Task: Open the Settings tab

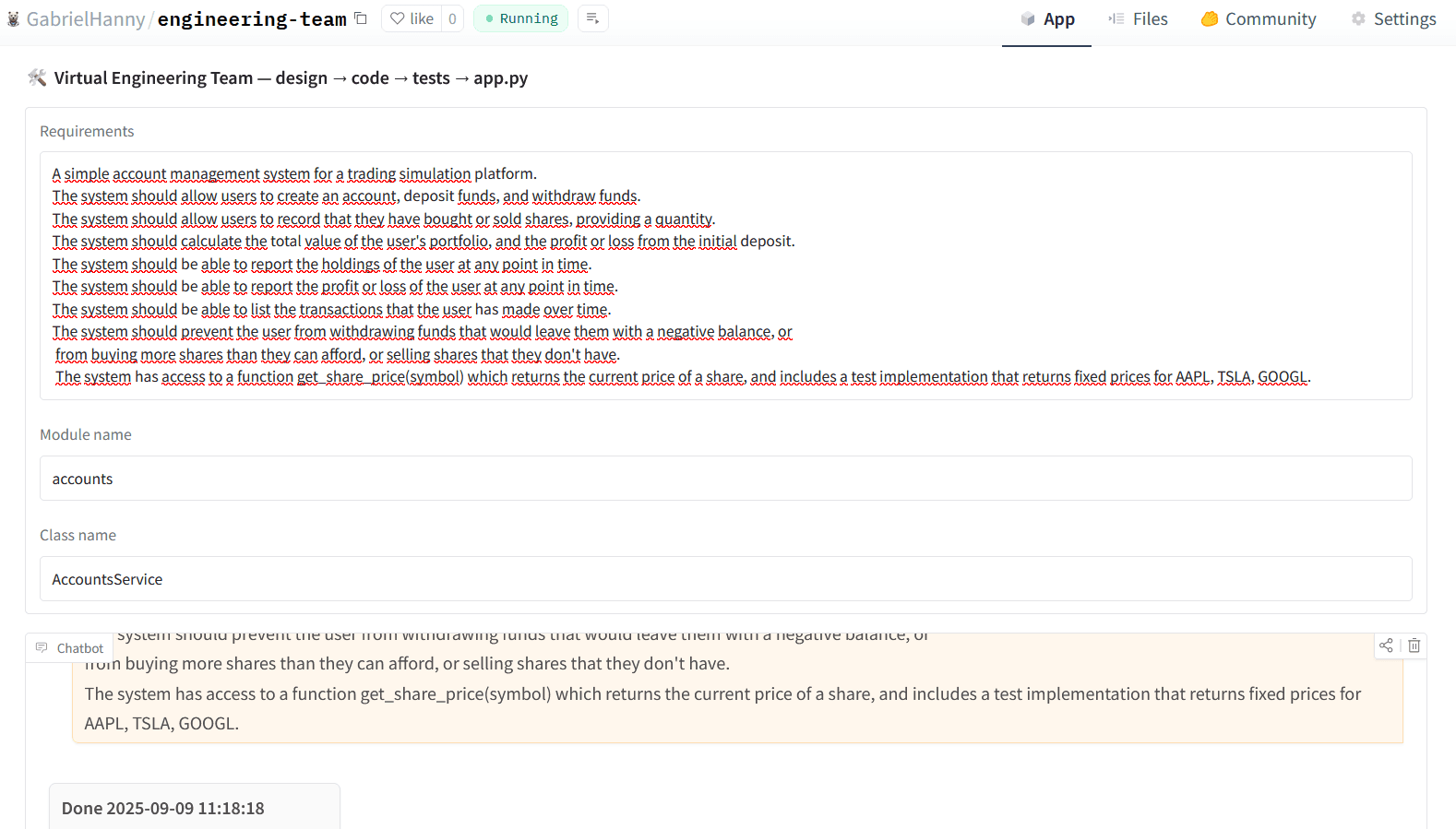Action: tap(1393, 19)
